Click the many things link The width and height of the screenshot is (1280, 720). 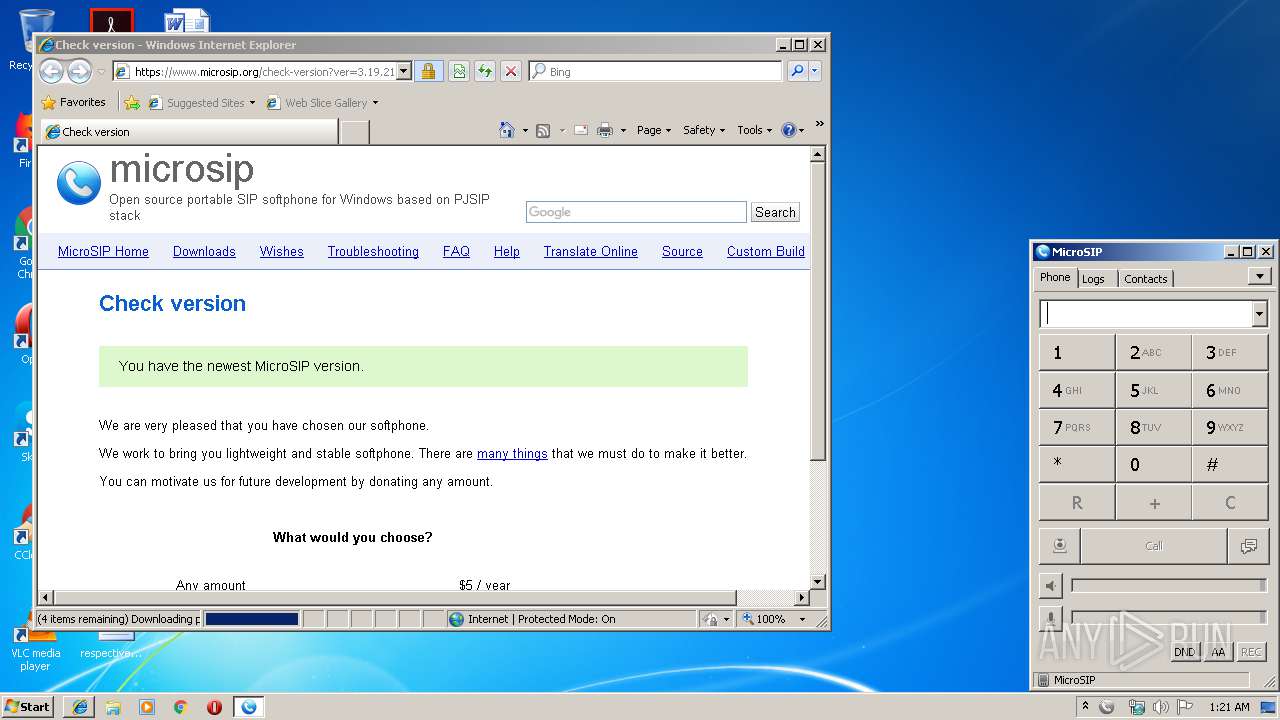512,454
